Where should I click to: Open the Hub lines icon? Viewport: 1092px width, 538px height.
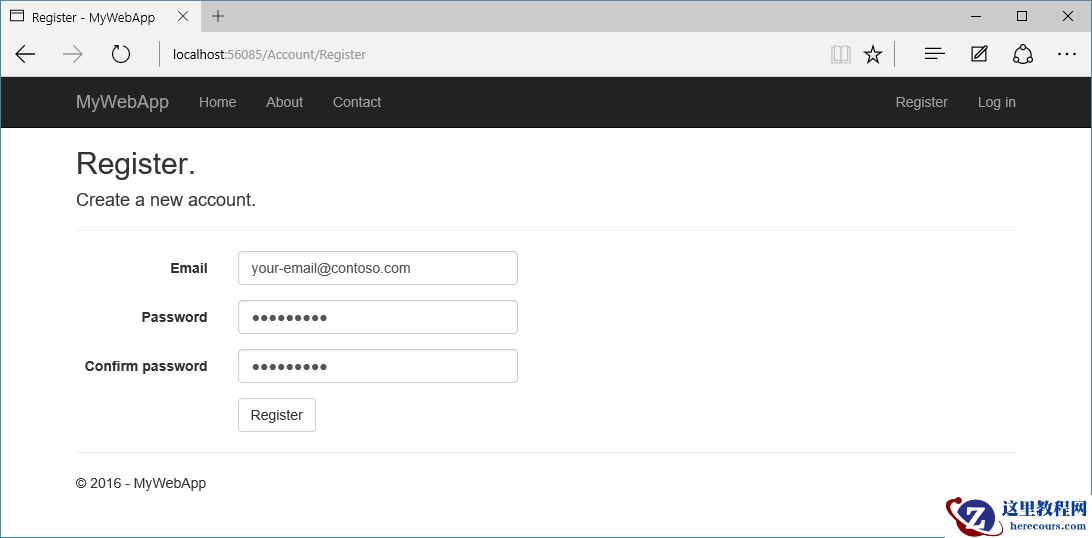(x=934, y=55)
